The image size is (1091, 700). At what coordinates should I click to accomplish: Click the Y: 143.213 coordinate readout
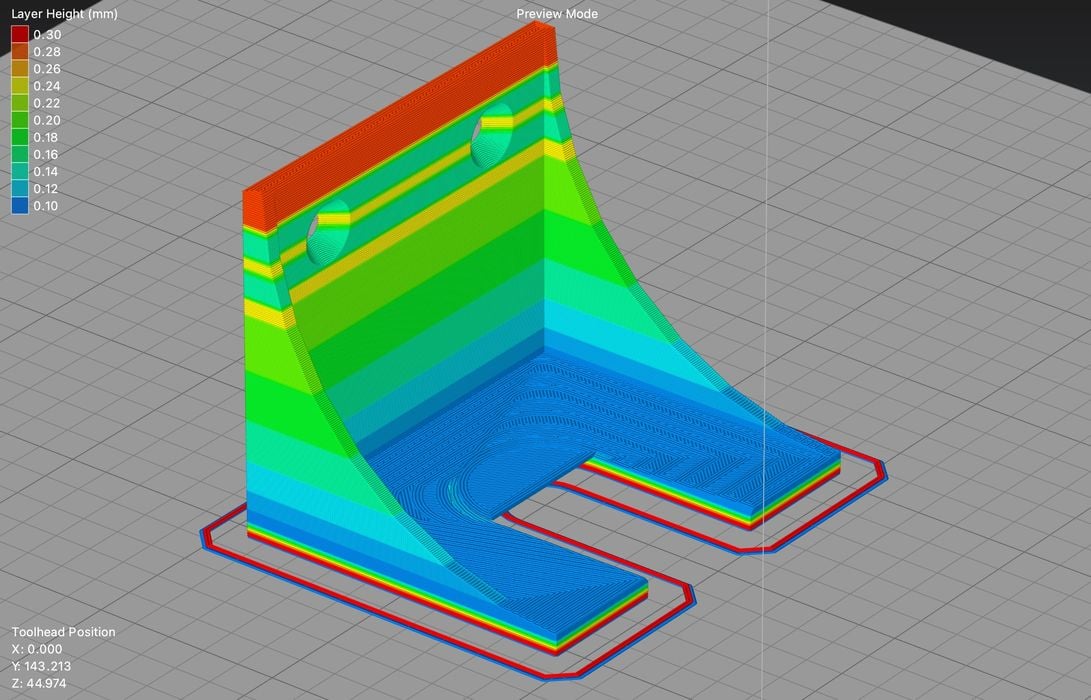41,665
